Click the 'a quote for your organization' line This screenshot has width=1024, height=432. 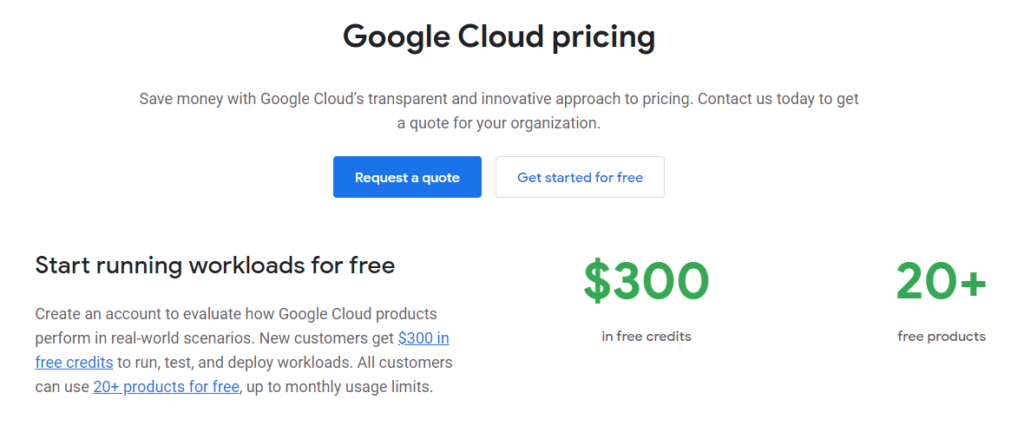(x=499, y=123)
